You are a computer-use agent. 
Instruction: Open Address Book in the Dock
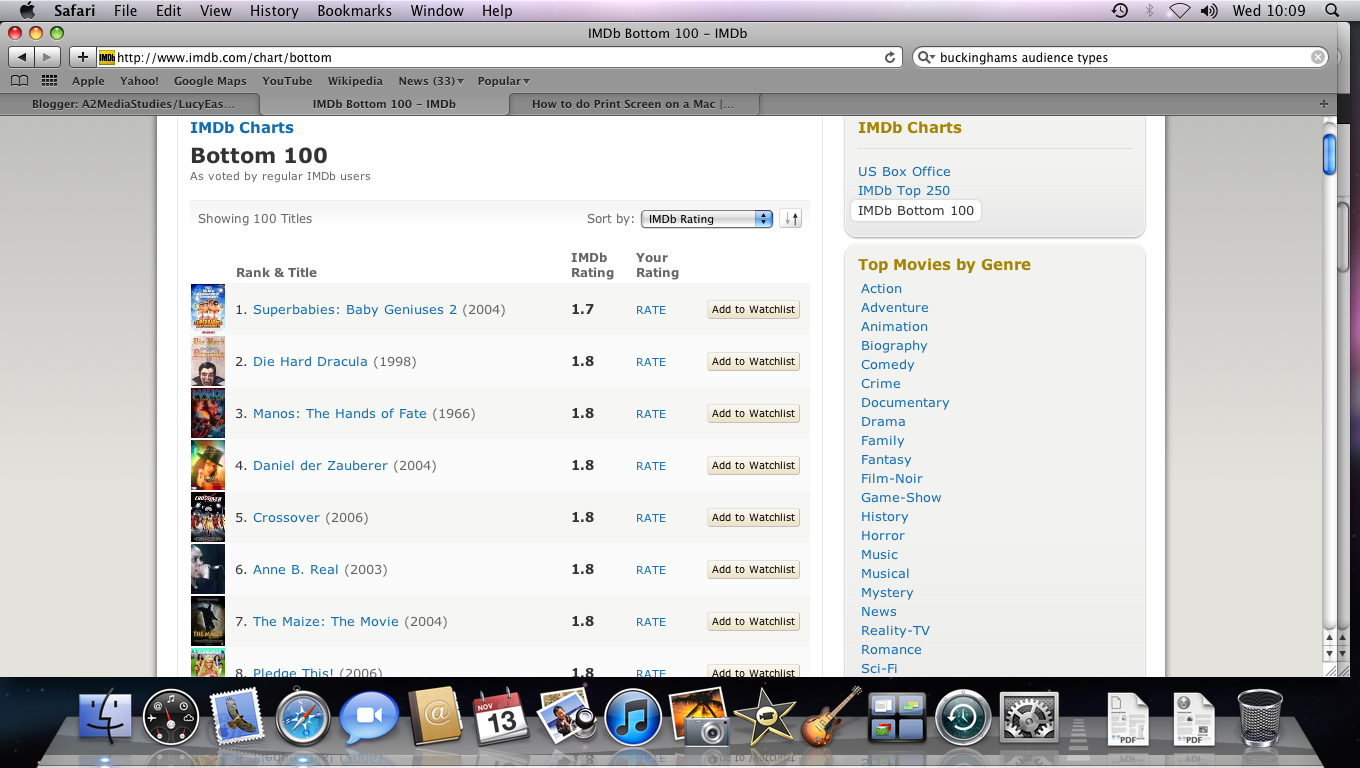tap(435, 716)
